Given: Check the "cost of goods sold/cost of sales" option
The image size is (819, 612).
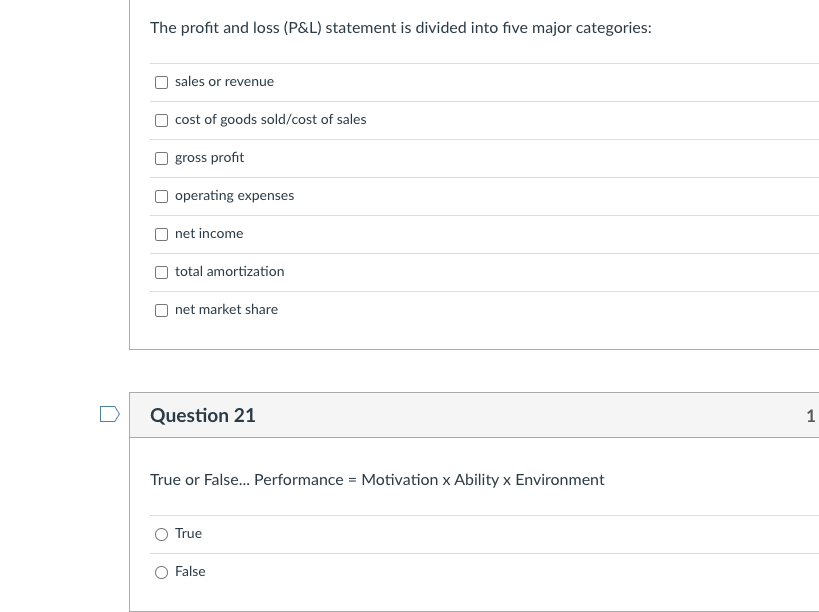Looking at the screenshot, I should tap(161, 120).
